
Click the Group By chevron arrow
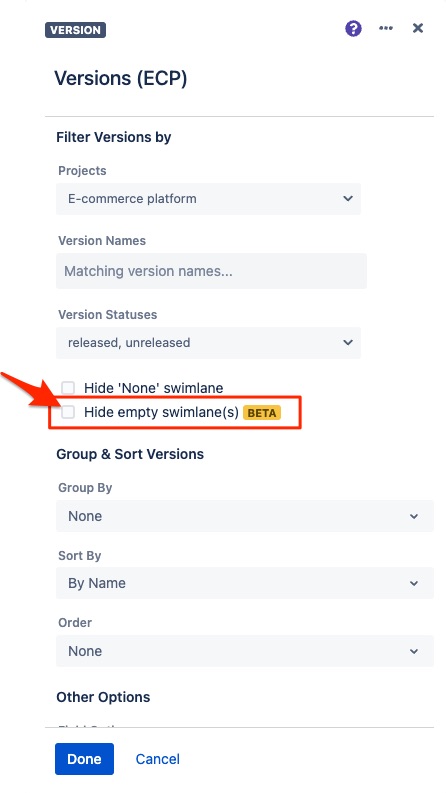414,516
